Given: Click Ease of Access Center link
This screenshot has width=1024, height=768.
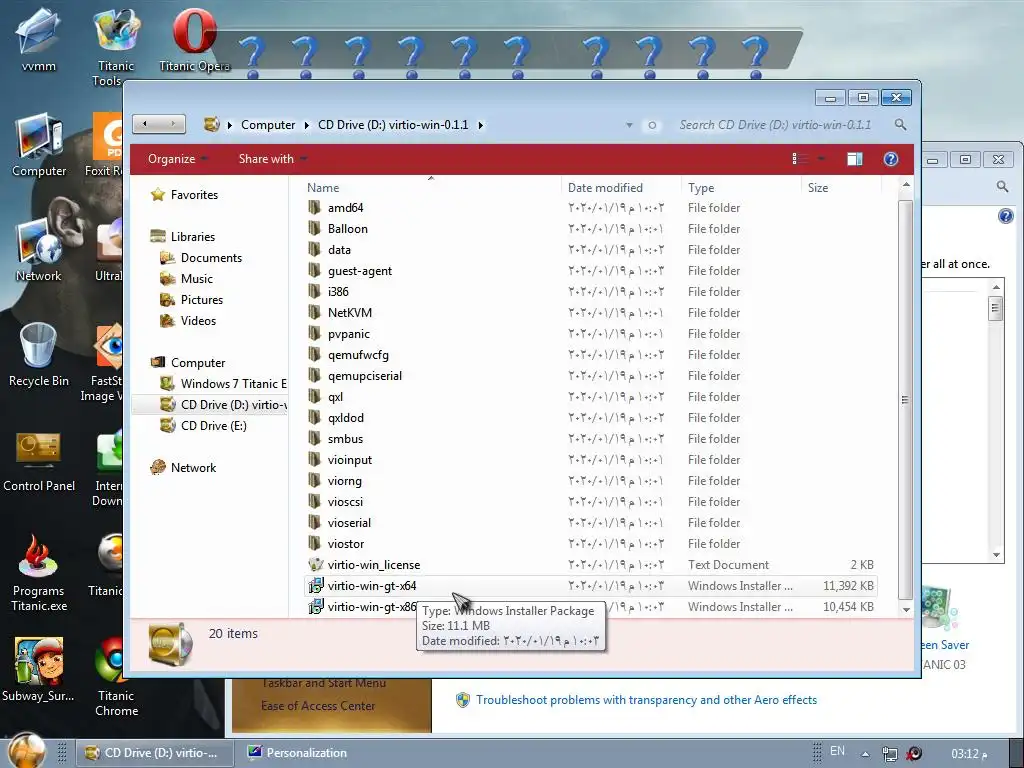Looking at the screenshot, I should tap(318, 705).
